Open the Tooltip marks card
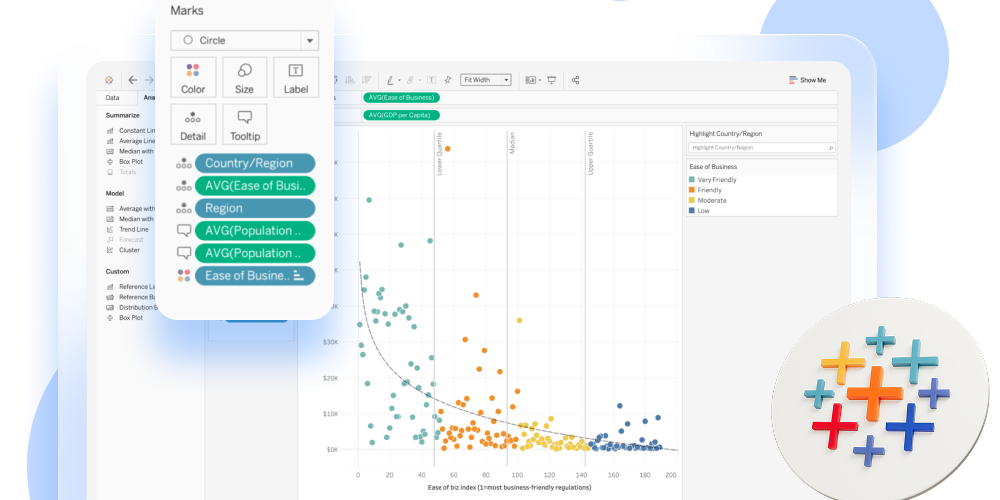This screenshot has height=500, width=1000. point(244,124)
